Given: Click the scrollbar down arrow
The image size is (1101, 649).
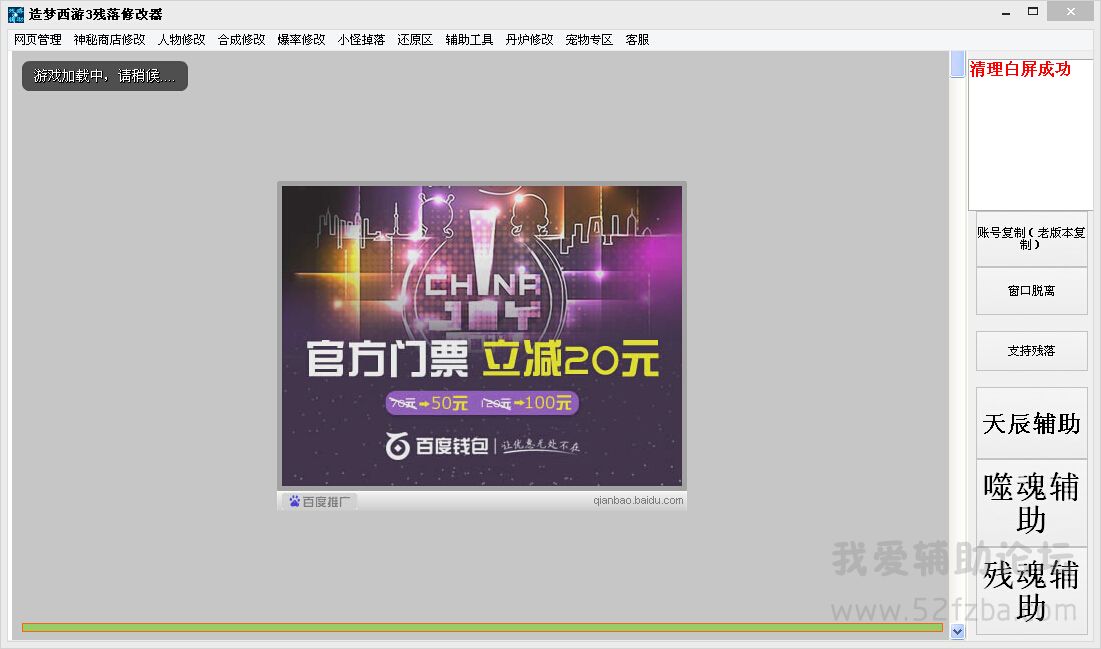Looking at the screenshot, I should point(957,631).
